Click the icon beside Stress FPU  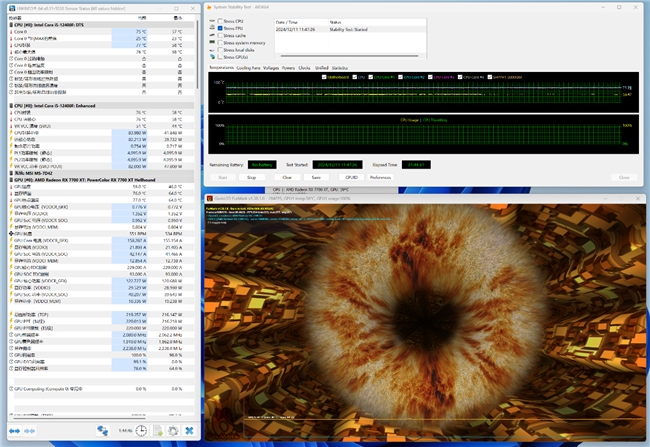[x=213, y=28]
